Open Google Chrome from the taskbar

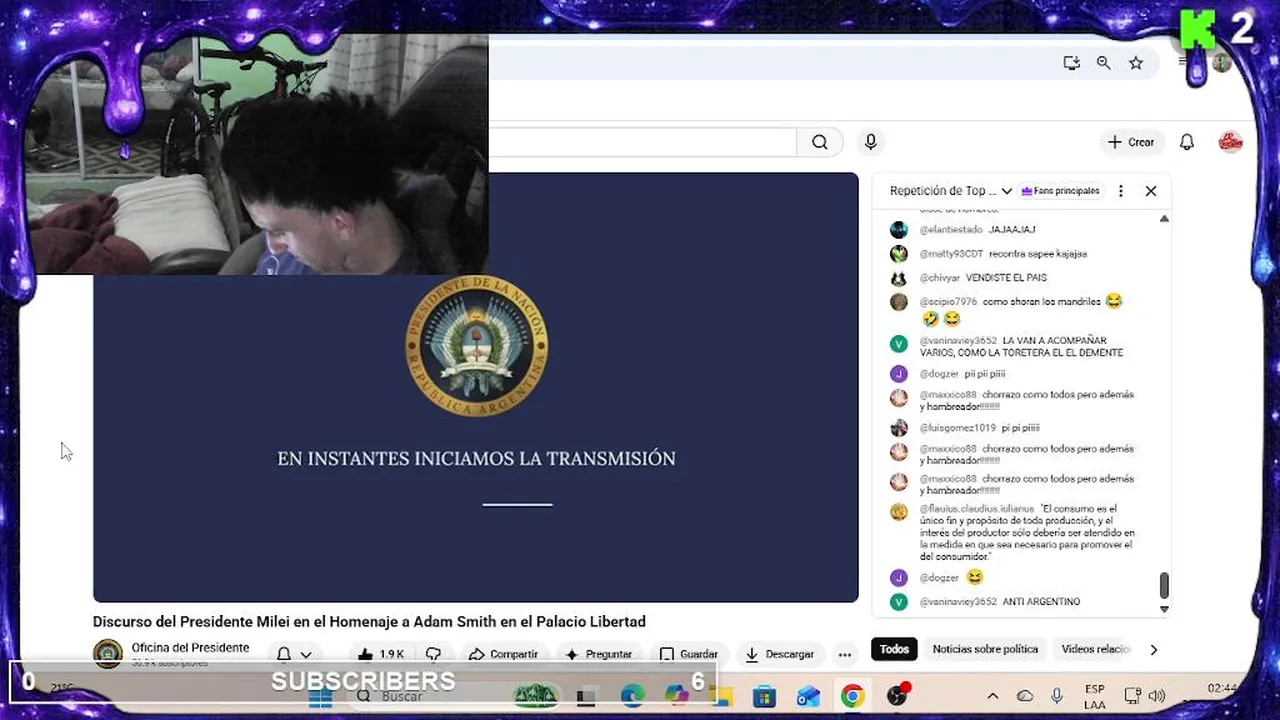(x=852, y=696)
